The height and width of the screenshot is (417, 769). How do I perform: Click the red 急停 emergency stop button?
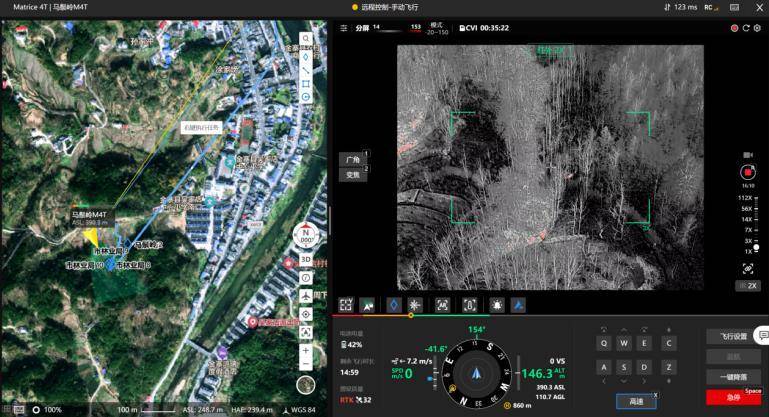click(x=734, y=397)
